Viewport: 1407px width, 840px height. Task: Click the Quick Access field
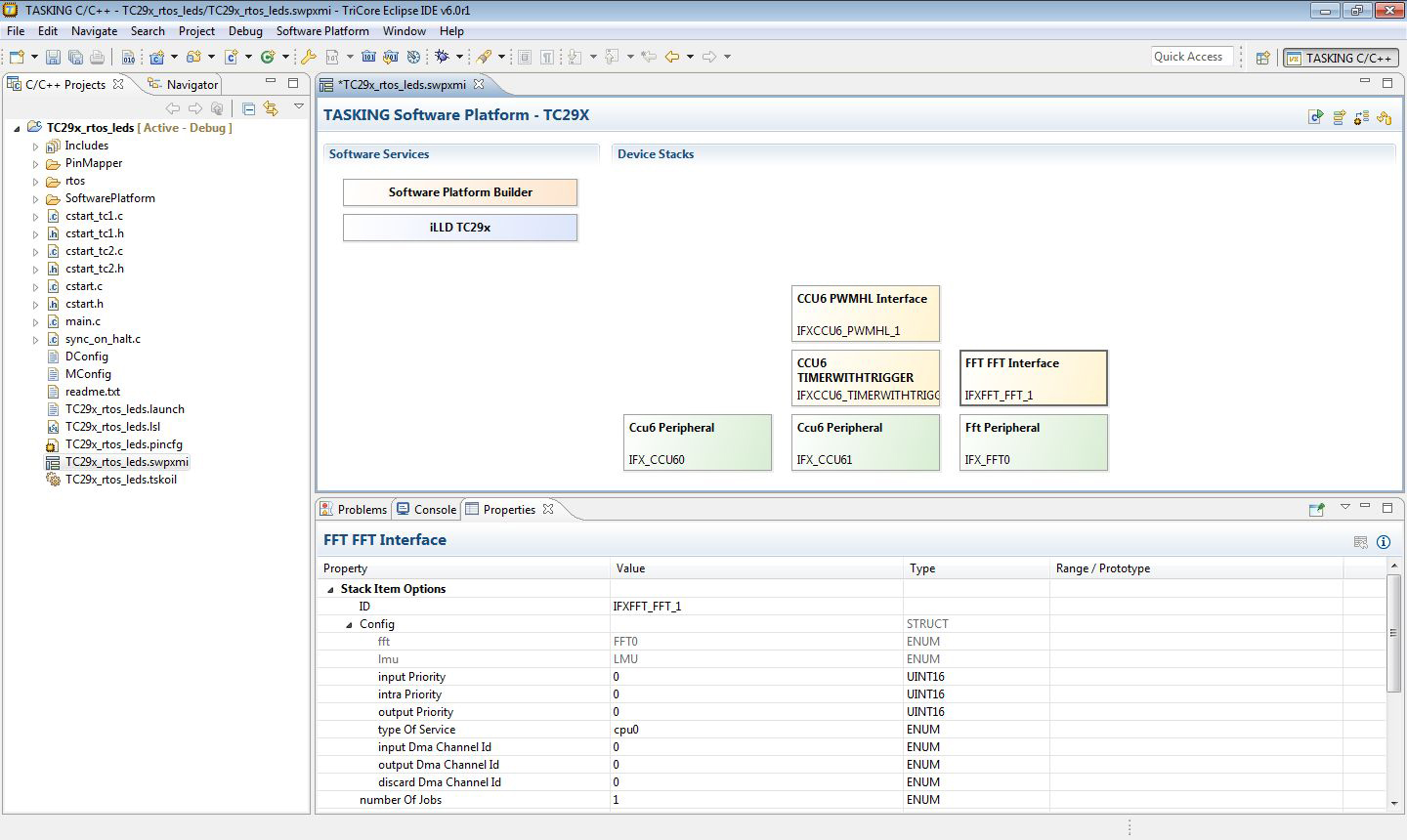(1191, 57)
